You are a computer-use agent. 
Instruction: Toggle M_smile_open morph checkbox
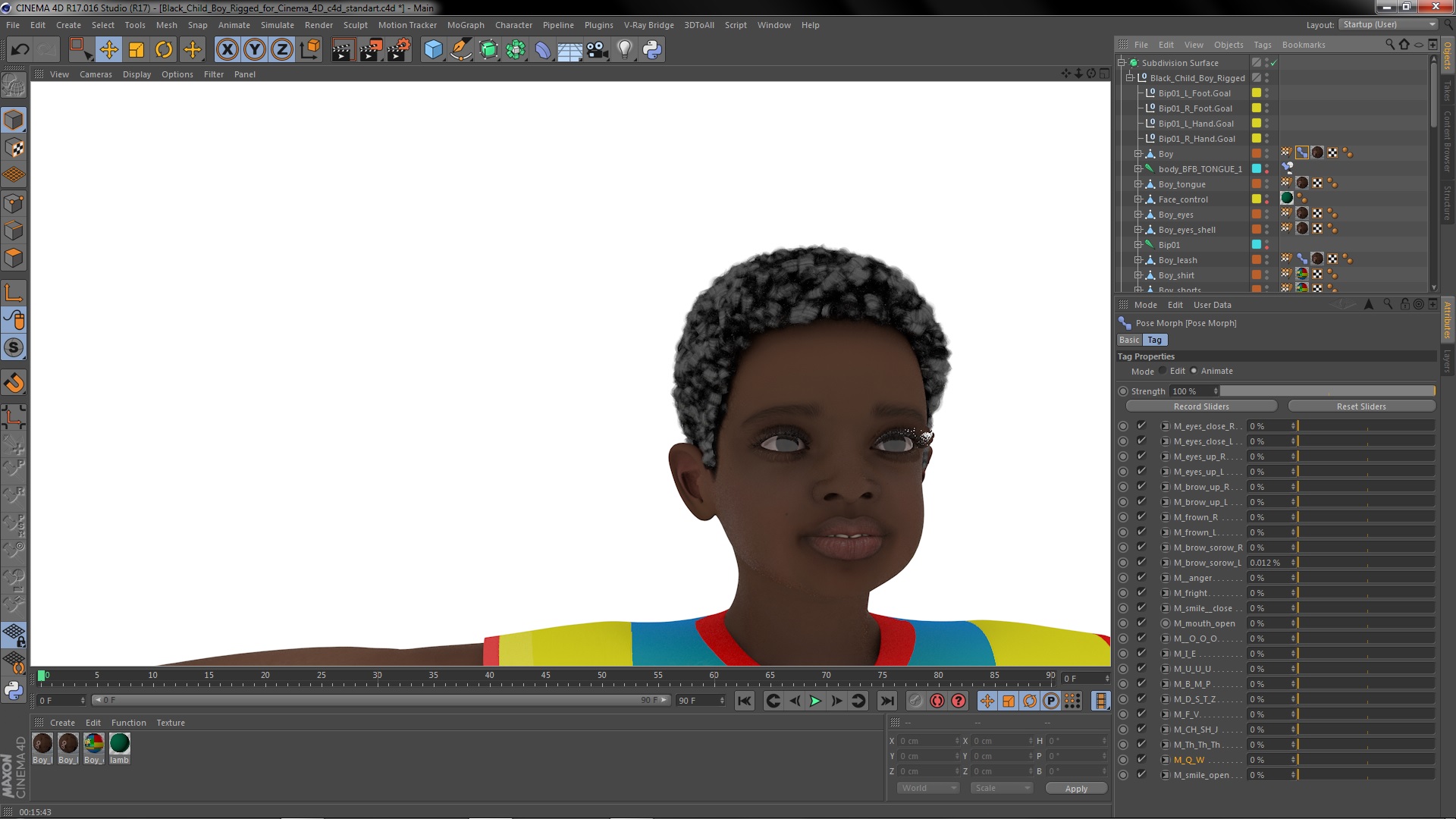point(1141,775)
